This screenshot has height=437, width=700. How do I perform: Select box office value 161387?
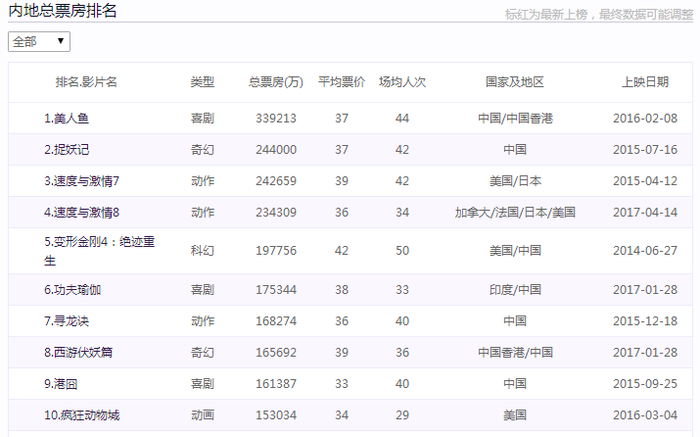(276, 383)
